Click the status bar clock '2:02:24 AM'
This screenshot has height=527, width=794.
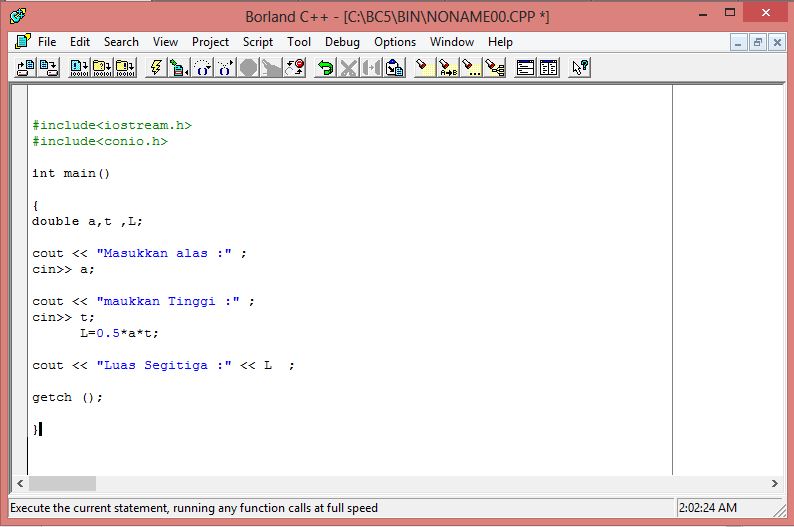tap(707, 508)
